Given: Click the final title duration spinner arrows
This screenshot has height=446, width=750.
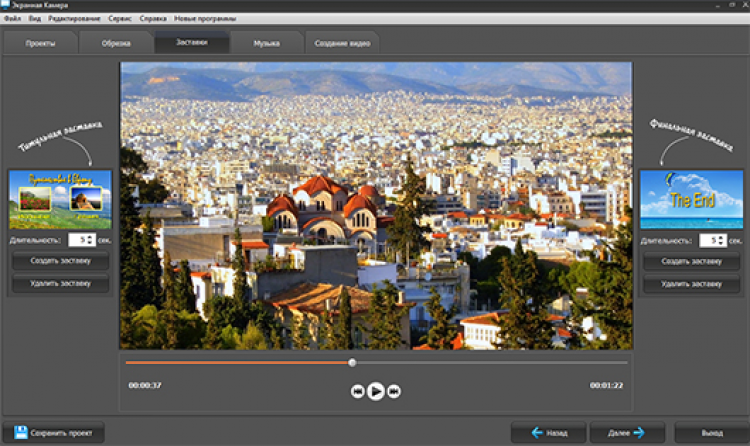Looking at the screenshot, I should (720, 240).
